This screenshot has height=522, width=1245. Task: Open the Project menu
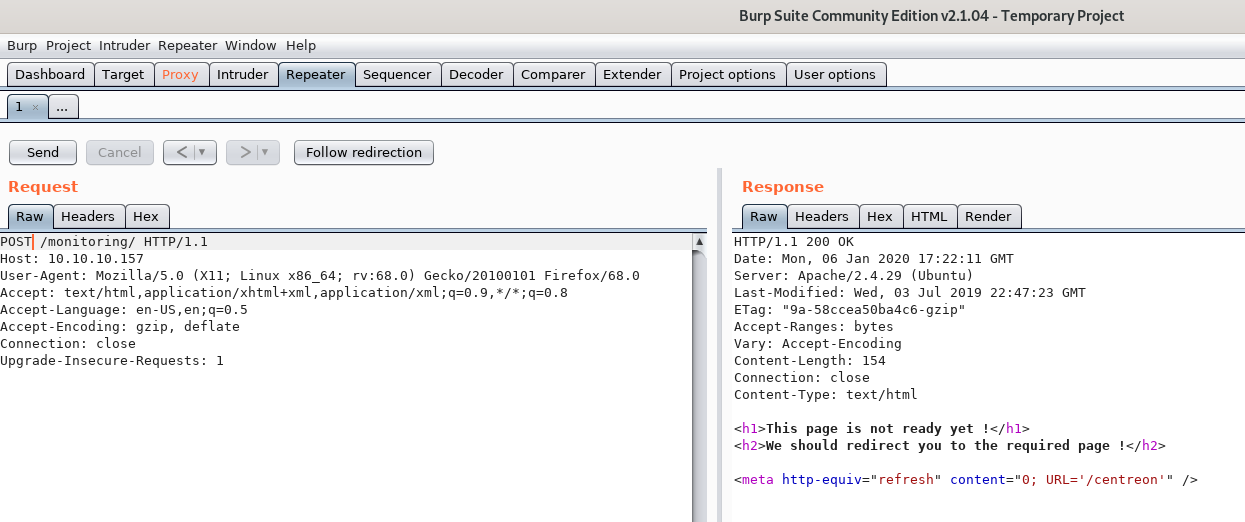click(x=68, y=45)
